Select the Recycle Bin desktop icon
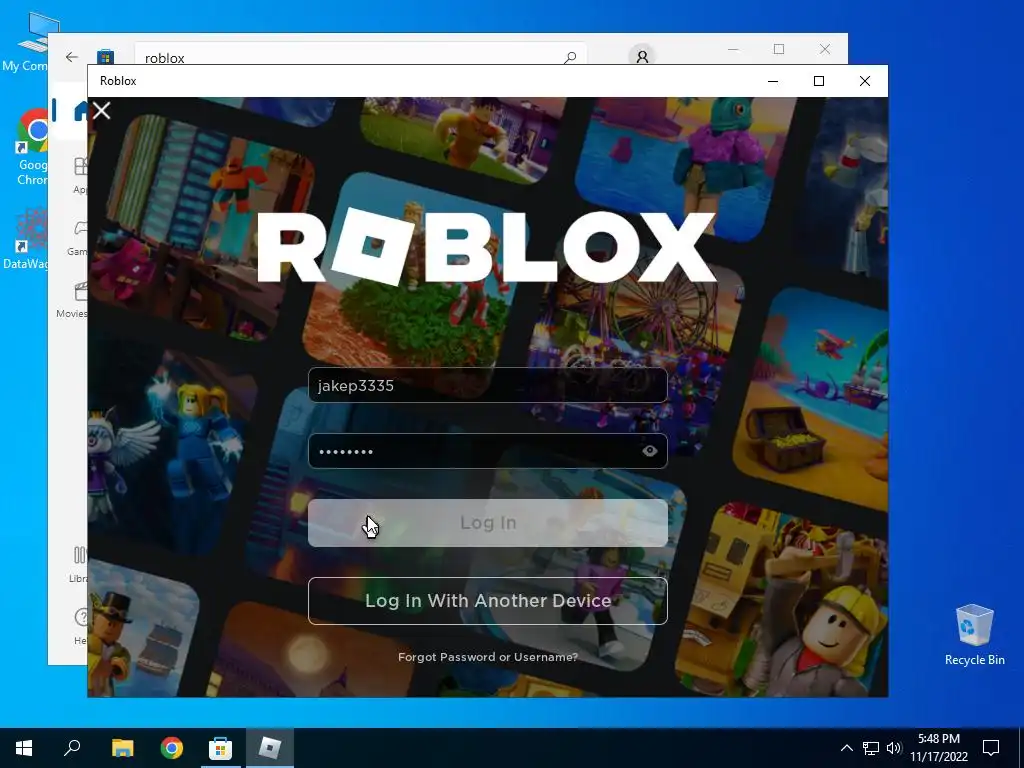The width and height of the screenshot is (1024, 768). pos(974,635)
